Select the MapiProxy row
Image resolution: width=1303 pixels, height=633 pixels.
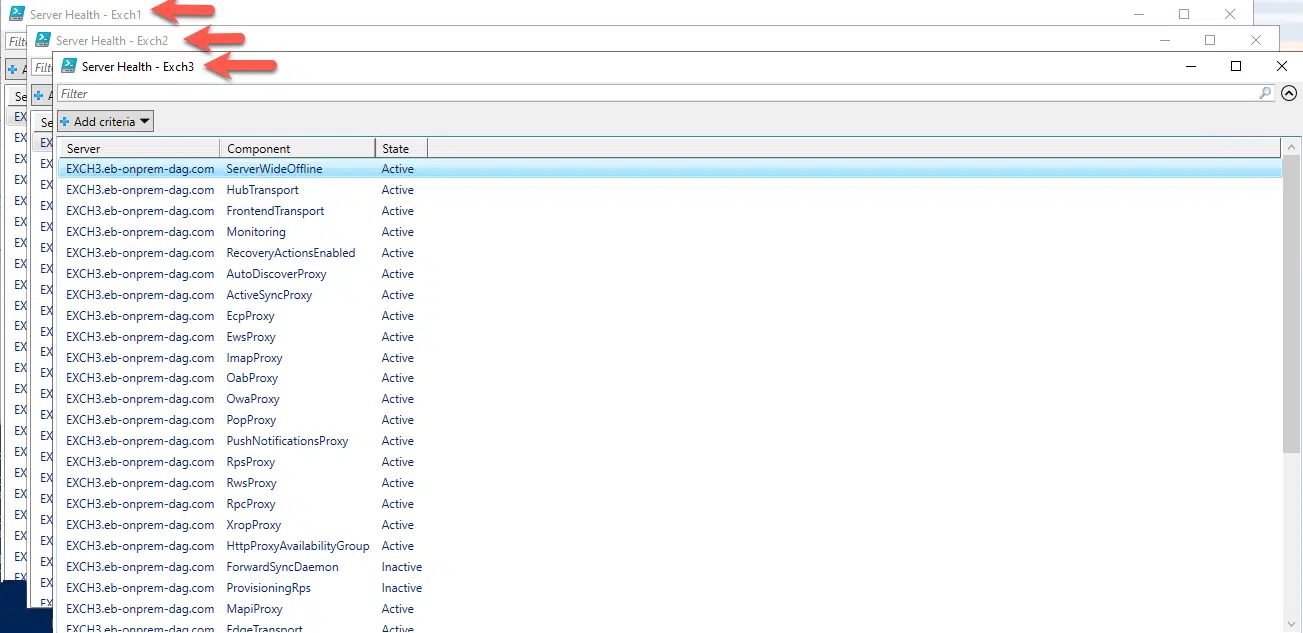pyautogui.click(x=669, y=609)
